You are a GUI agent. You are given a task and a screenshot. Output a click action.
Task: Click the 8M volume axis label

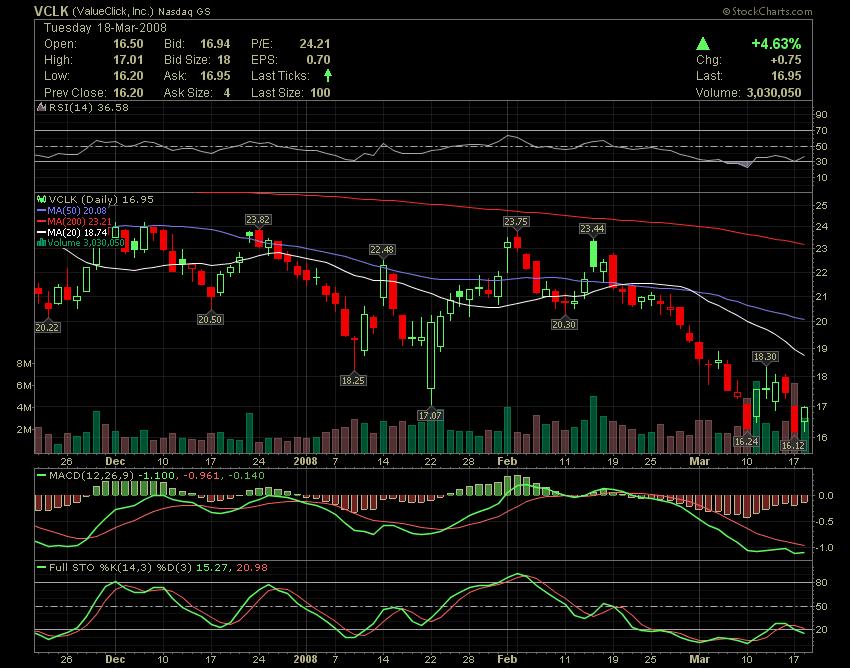(23, 363)
